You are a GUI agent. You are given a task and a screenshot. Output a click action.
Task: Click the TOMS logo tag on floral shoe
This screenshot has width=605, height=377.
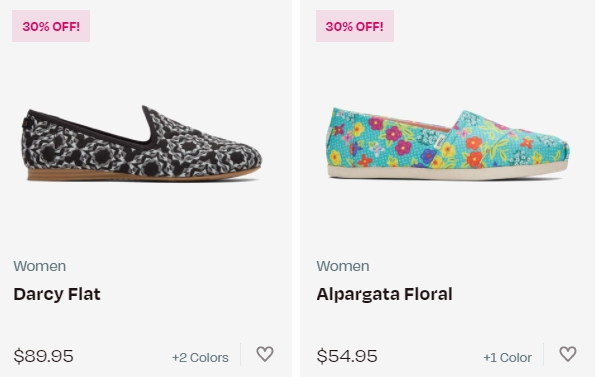coord(440,143)
